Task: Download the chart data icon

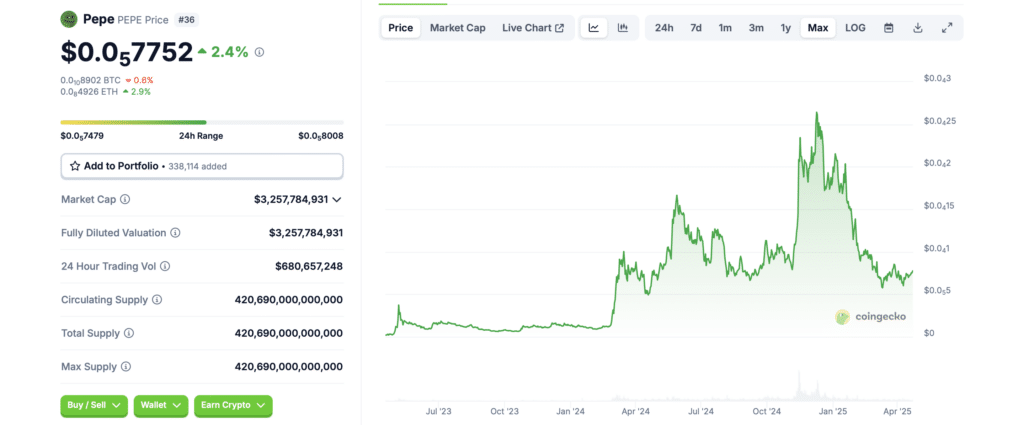Action: (x=918, y=27)
